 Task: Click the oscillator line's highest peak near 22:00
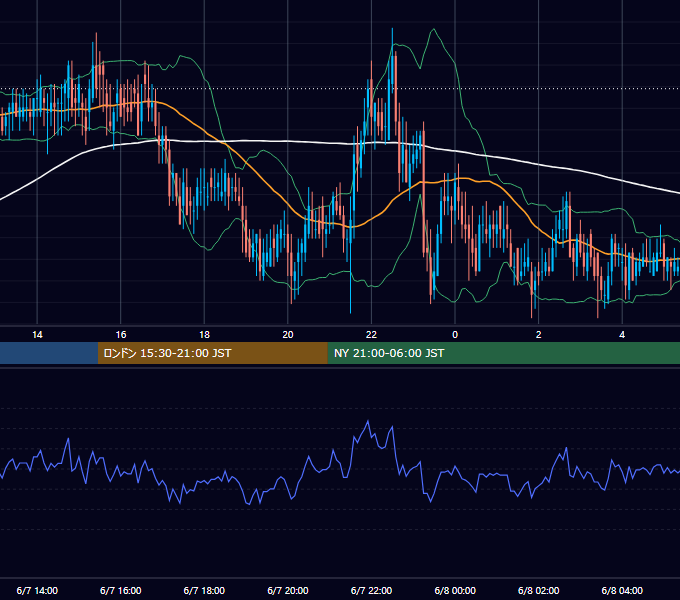click(x=368, y=421)
